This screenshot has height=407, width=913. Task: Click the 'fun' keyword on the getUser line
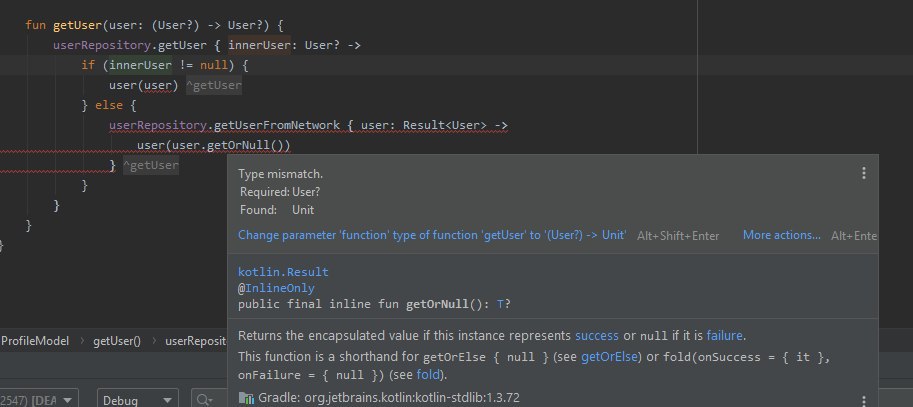(36, 26)
